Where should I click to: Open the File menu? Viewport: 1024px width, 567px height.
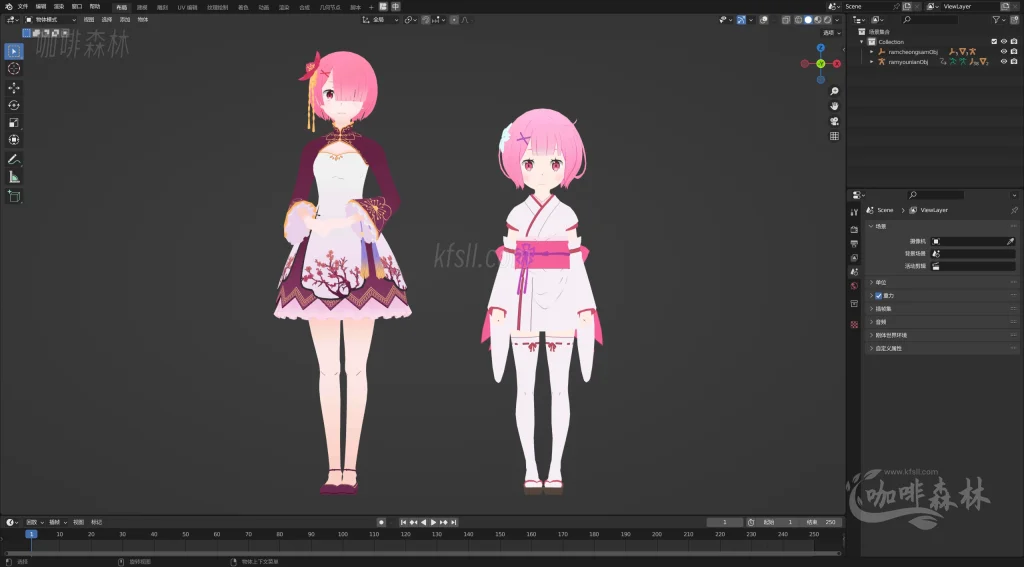(23, 7)
